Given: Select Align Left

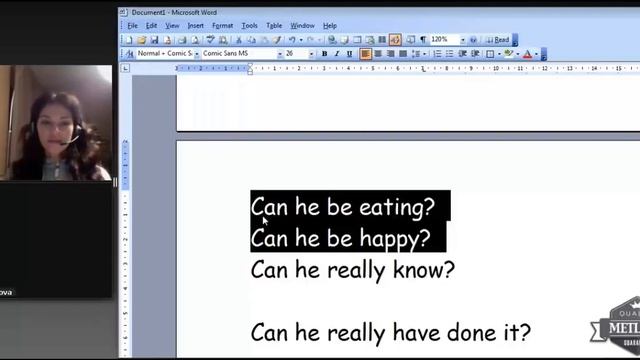Looking at the screenshot, I should coord(365,54).
